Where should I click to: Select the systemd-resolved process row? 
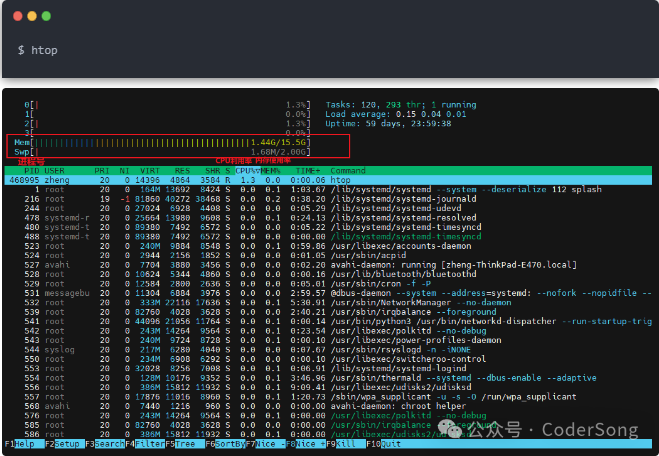[328, 218]
